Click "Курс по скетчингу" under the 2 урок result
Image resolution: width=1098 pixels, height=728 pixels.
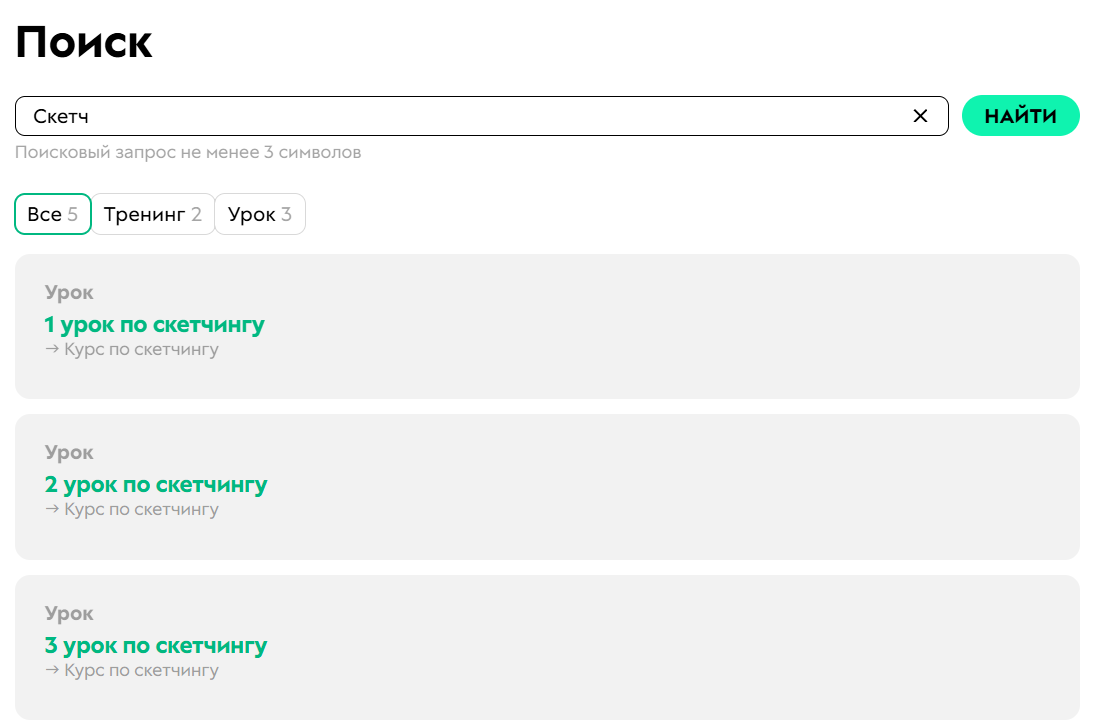141,510
